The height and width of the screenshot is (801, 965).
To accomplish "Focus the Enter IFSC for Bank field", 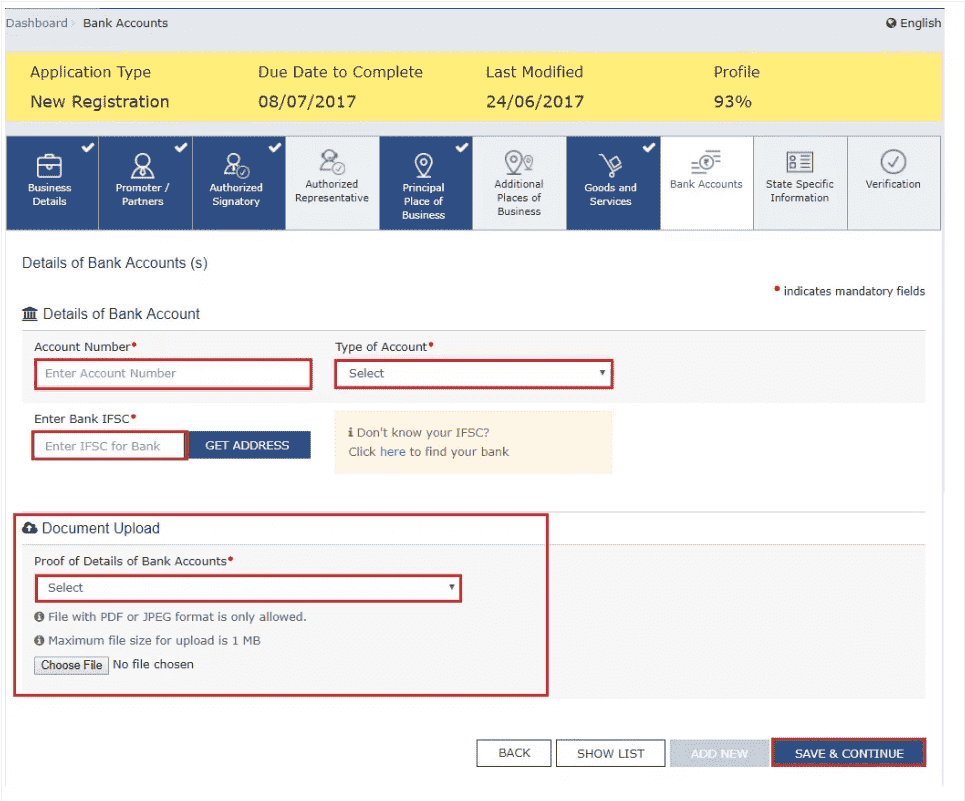I will tap(110, 445).
